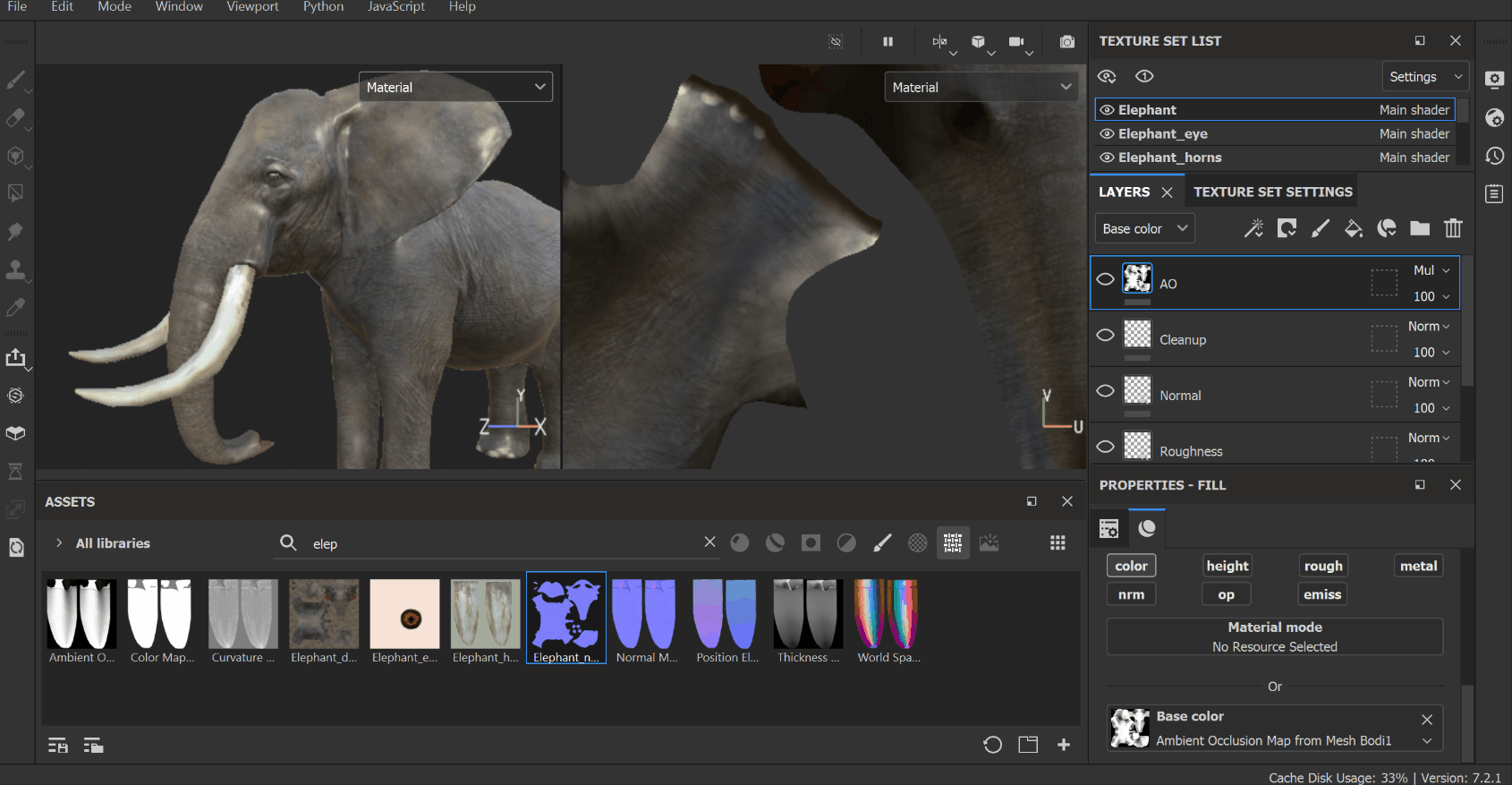Hide the Cleanup layer
The image size is (1512, 785).
pos(1105,335)
